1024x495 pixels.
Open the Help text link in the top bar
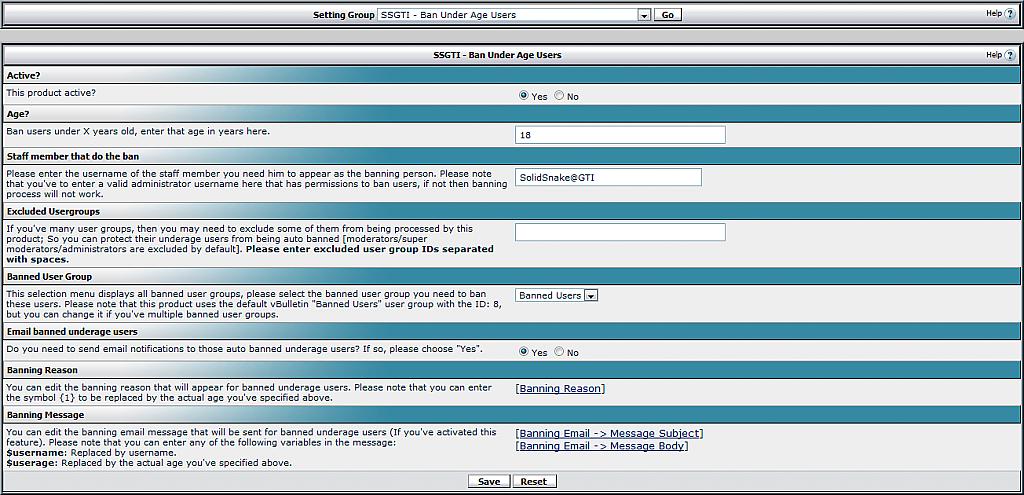[993, 14]
